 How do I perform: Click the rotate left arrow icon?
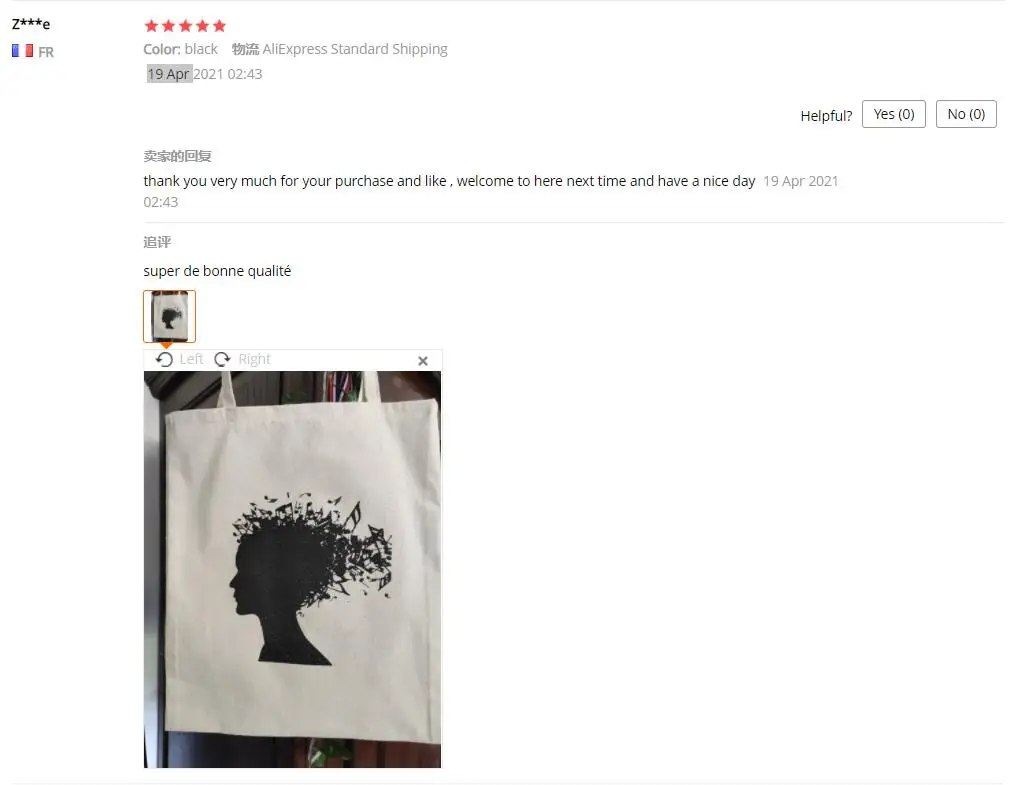click(164, 359)
